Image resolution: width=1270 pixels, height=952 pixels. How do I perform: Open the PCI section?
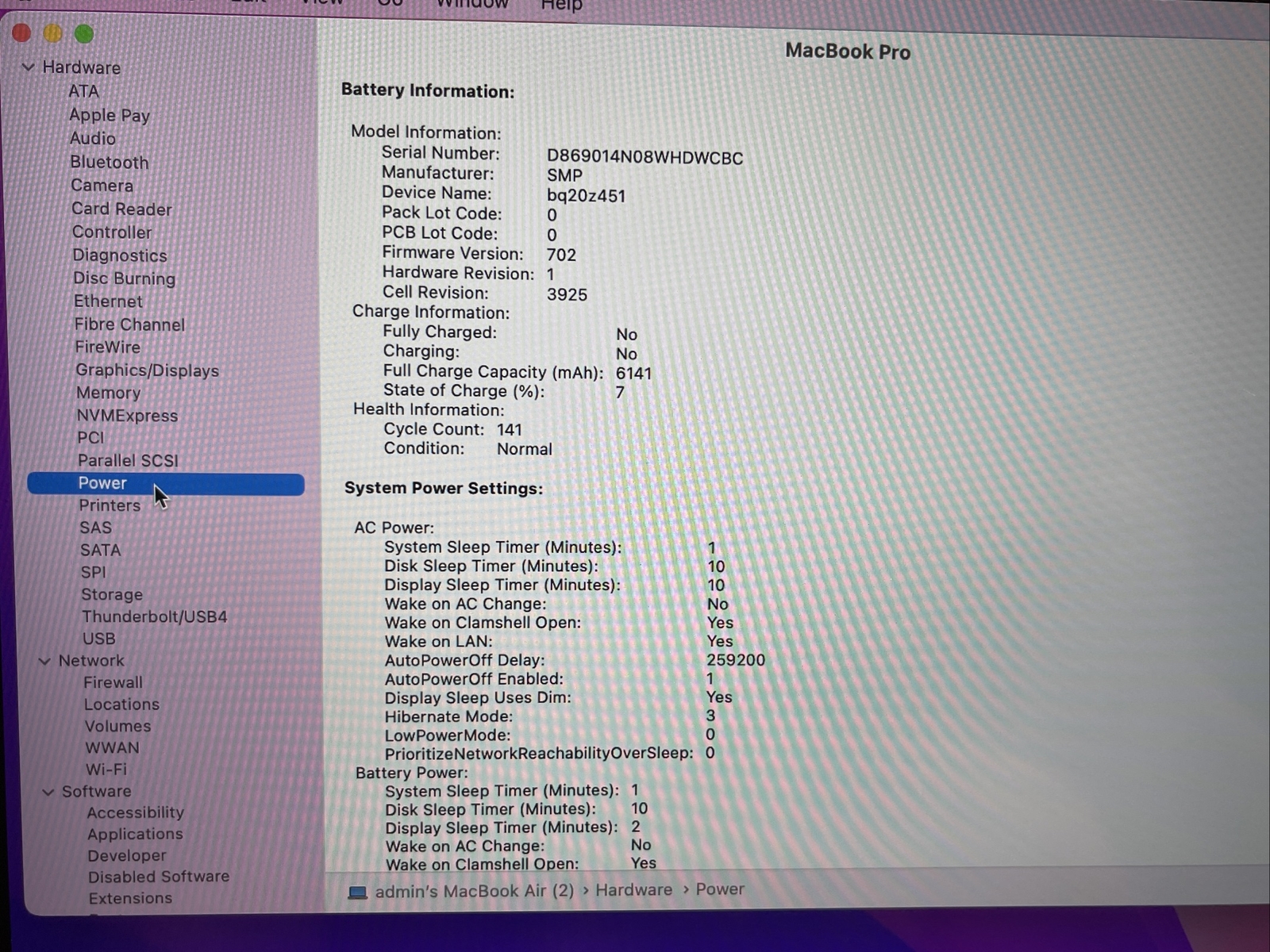tap(90, 438)
